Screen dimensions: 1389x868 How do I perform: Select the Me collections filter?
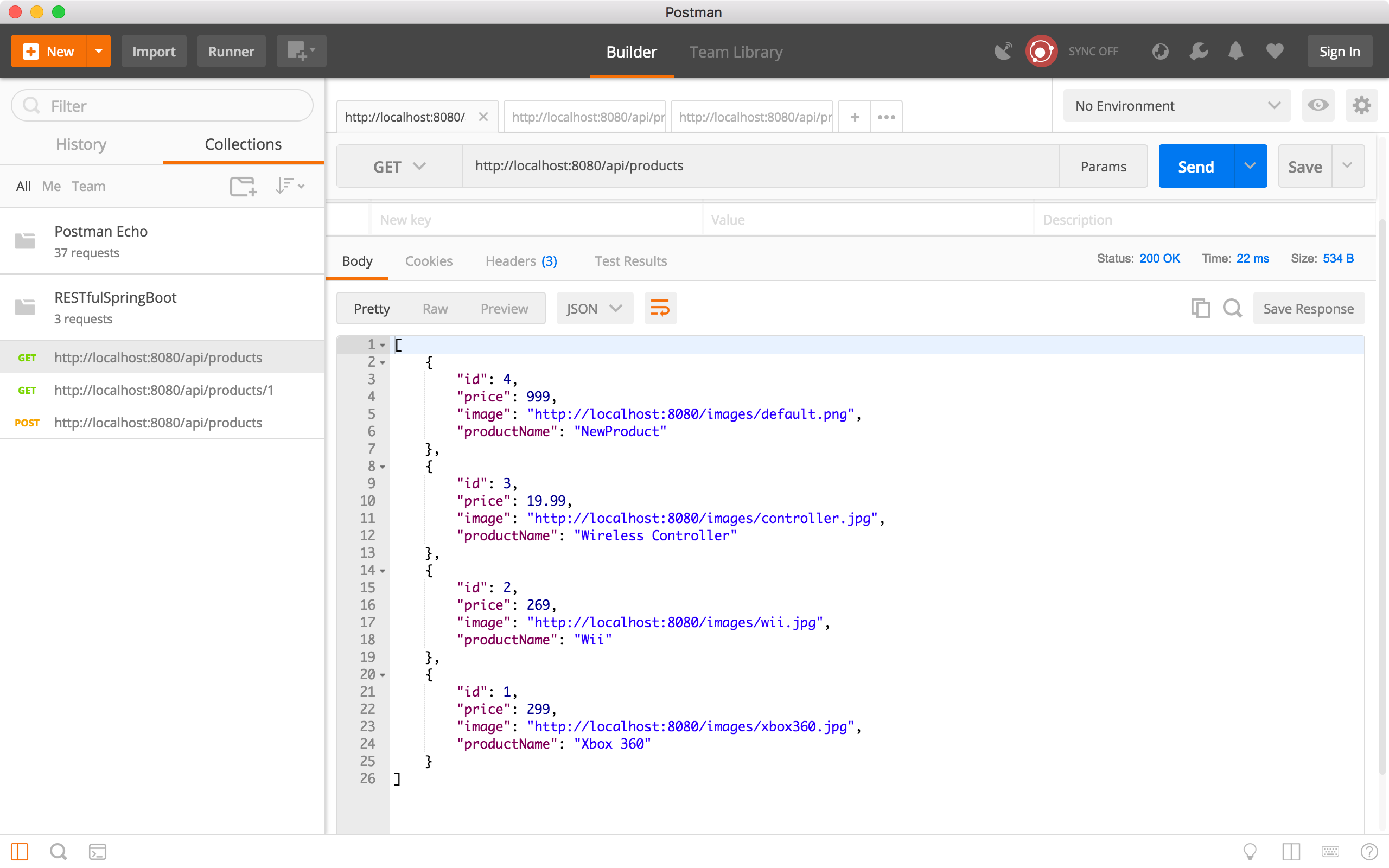[51, 186]
